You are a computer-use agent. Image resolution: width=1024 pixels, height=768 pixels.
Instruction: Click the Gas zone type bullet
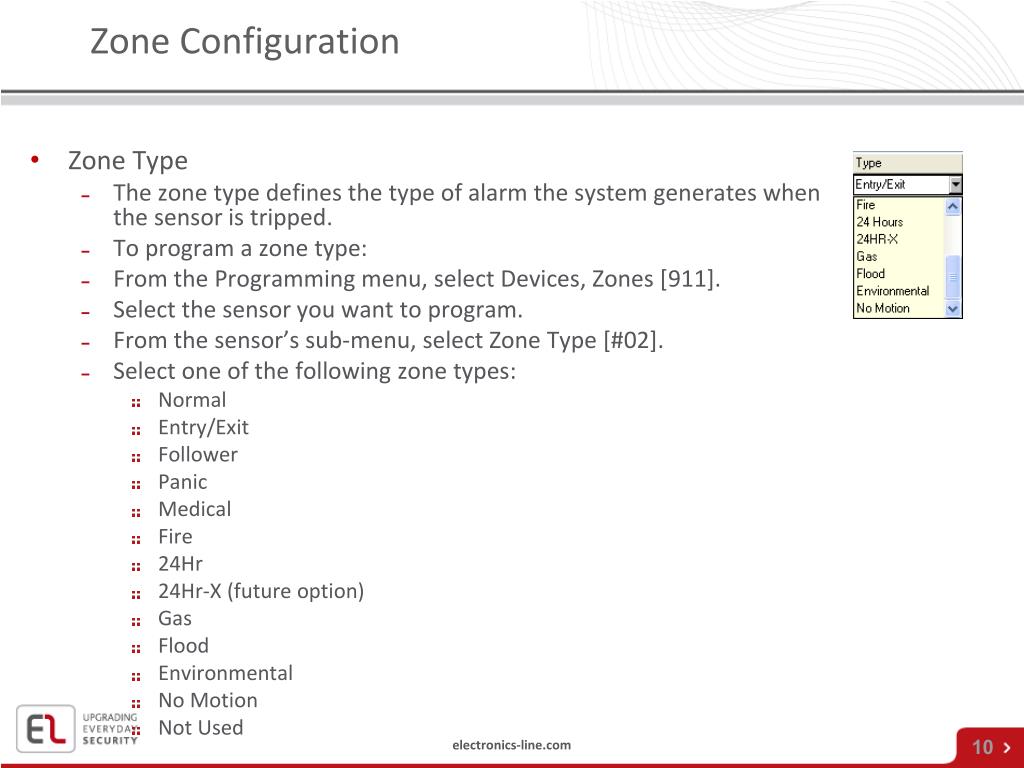[x=175, y=618]
